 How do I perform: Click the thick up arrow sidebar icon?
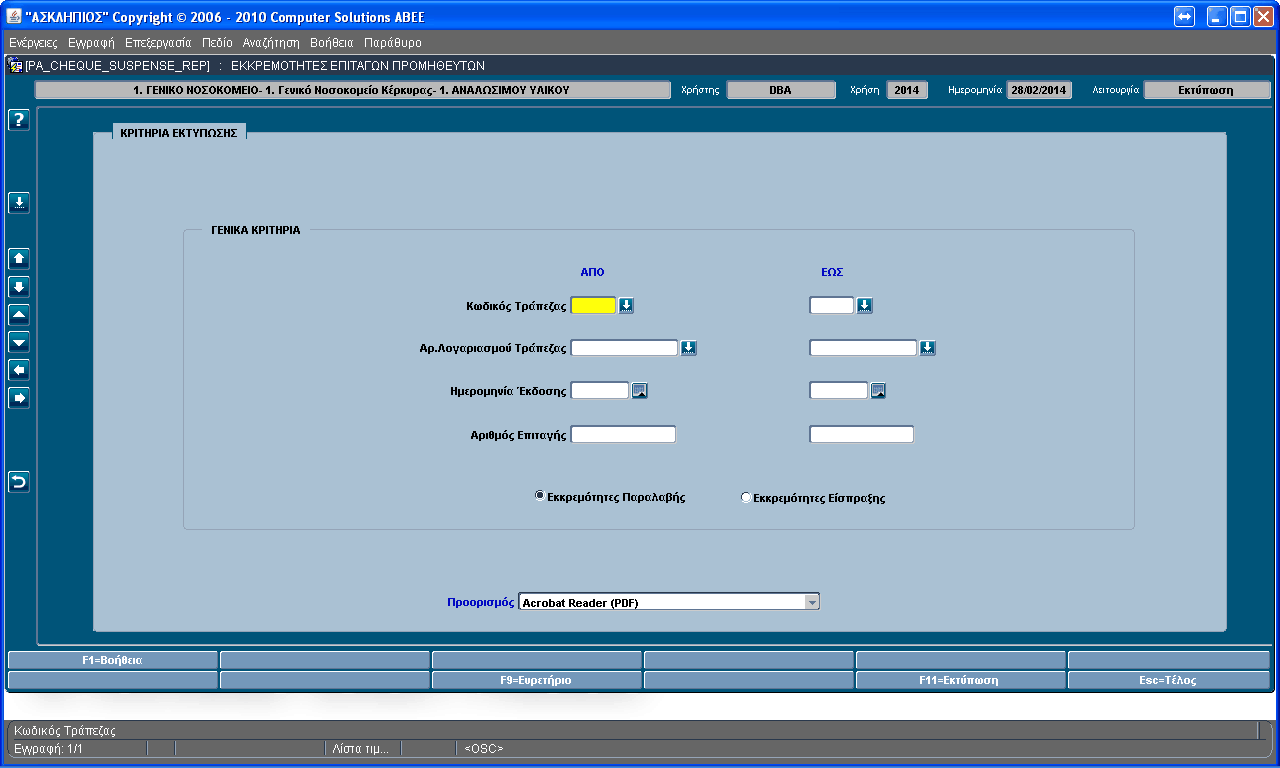pyautogui.click(x=19, y=259)
